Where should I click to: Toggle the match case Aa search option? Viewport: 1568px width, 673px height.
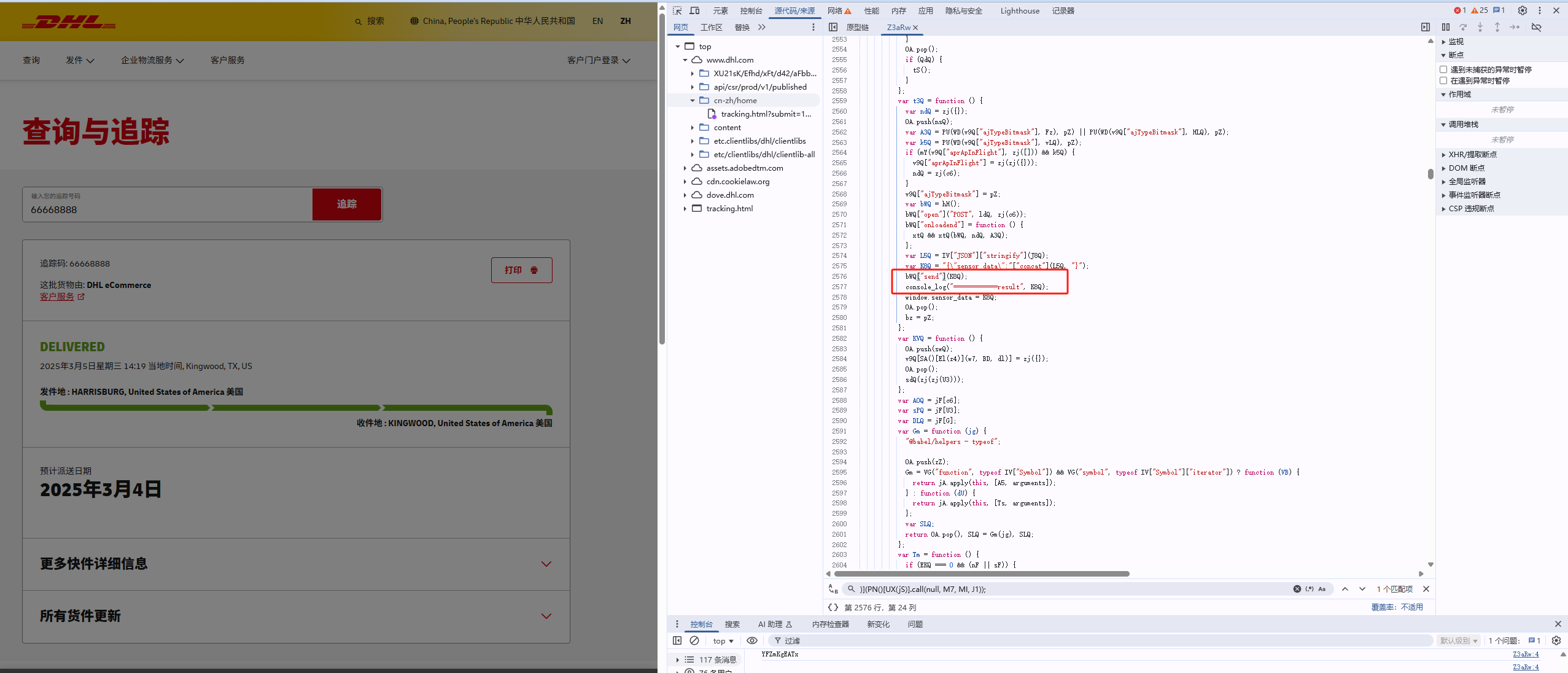pyautogui.click(x=1322, y=589)
